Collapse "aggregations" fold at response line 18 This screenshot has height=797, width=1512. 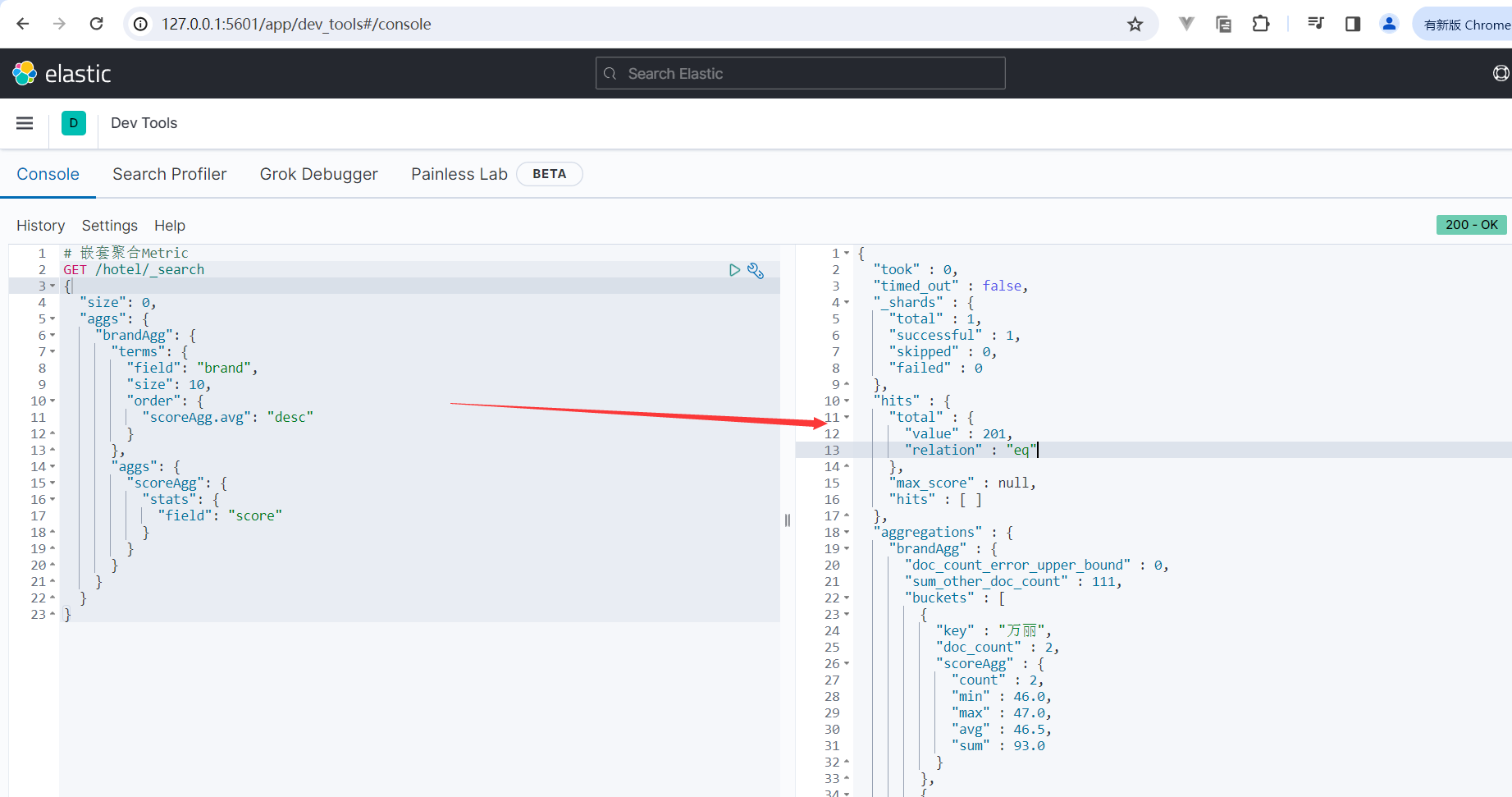[x=847, y=533]
